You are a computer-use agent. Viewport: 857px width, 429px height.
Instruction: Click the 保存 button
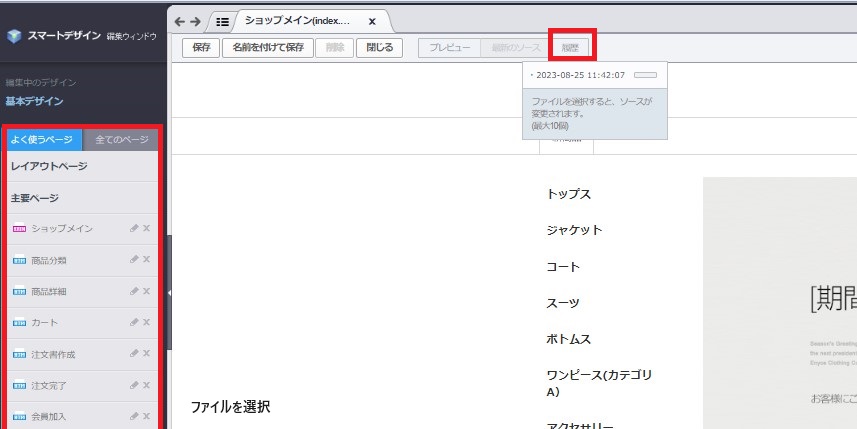coord(202,48)
